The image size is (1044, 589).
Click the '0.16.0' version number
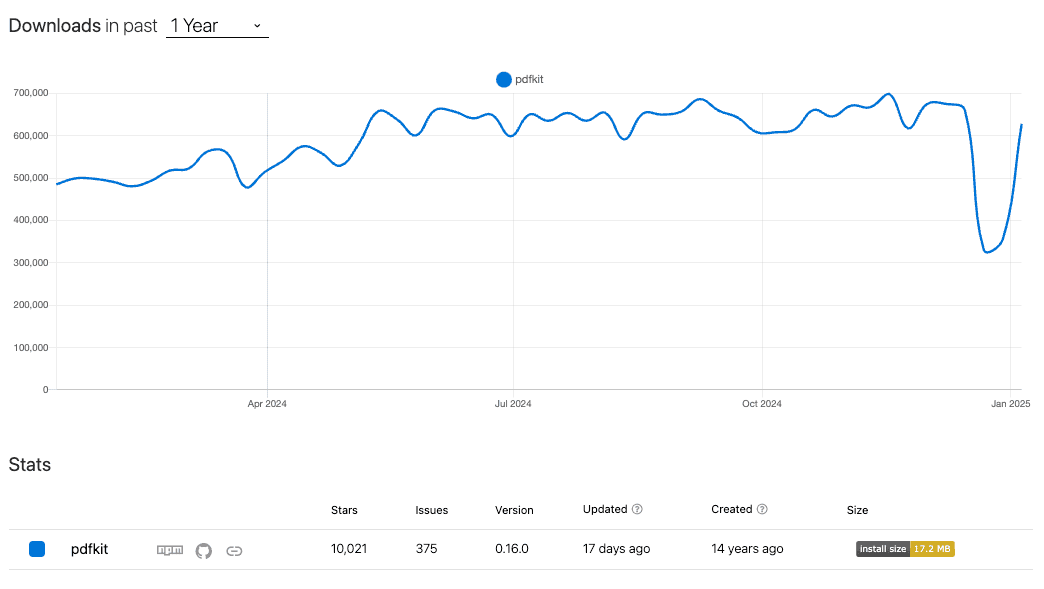coord(511,548)
